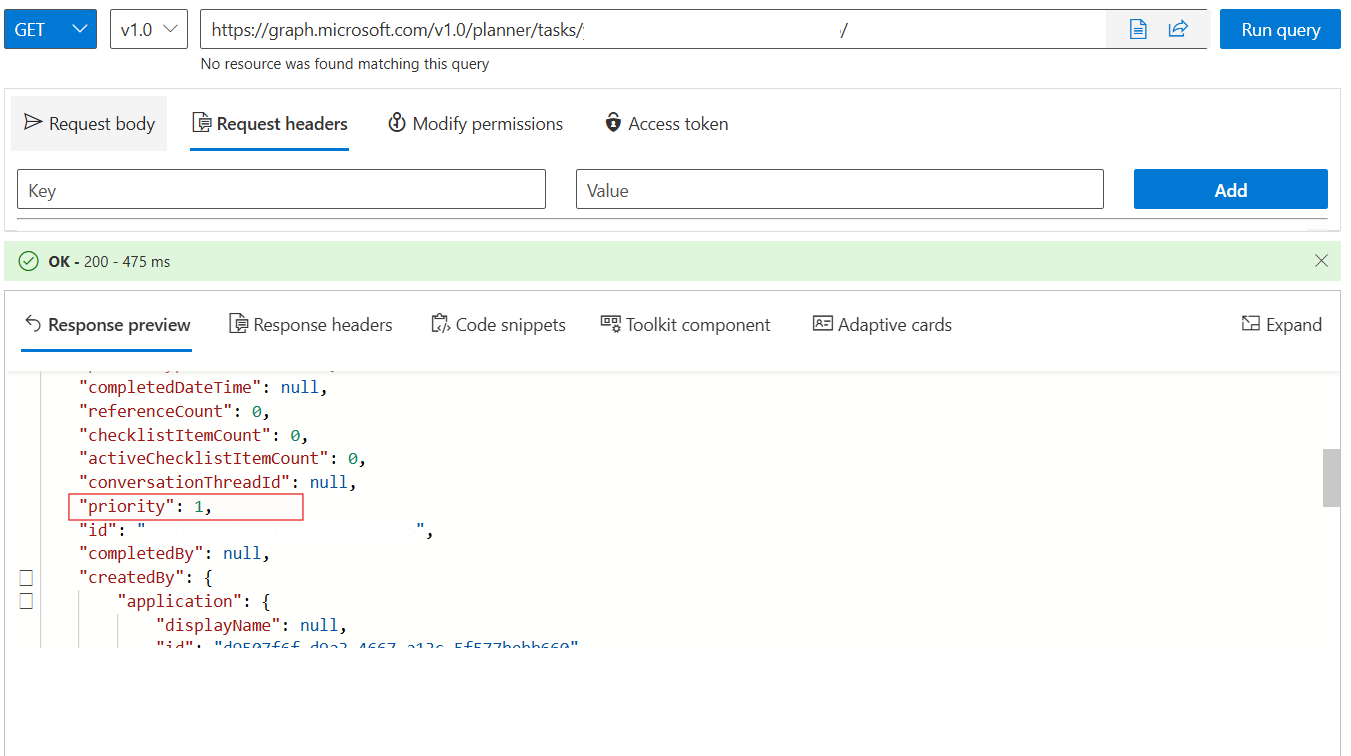
Task: Open the Code snippets tab
Action: [x=498, y=325]
